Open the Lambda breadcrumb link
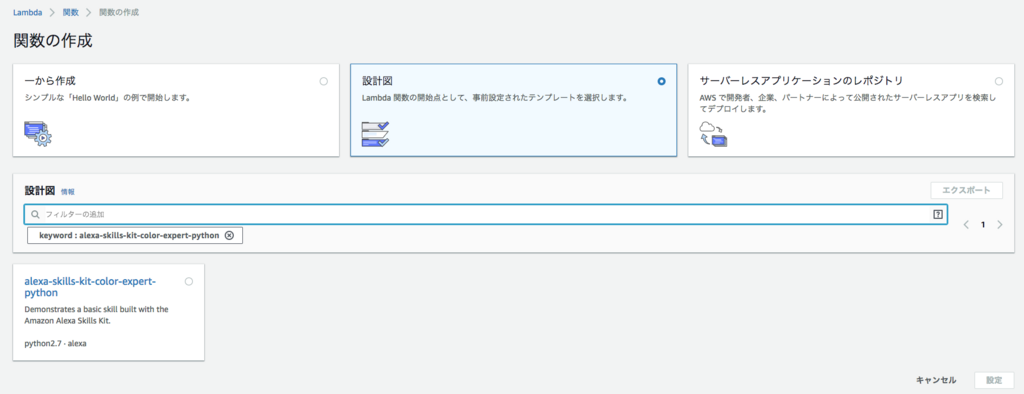The image size is (1024, 394). pyautogui.click(x=27, y=12)
